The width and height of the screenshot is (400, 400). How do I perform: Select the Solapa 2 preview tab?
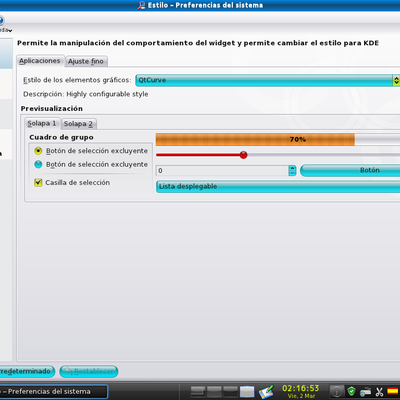79,124
